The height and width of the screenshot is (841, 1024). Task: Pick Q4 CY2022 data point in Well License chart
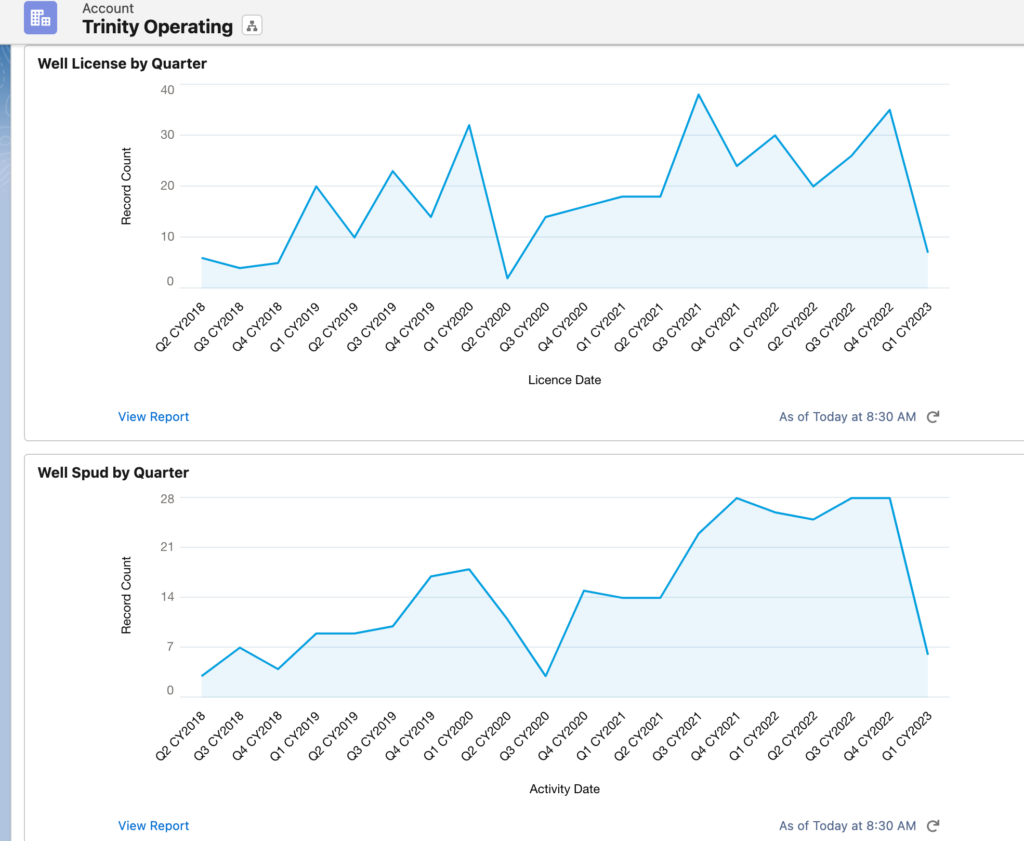pos(889,110)
